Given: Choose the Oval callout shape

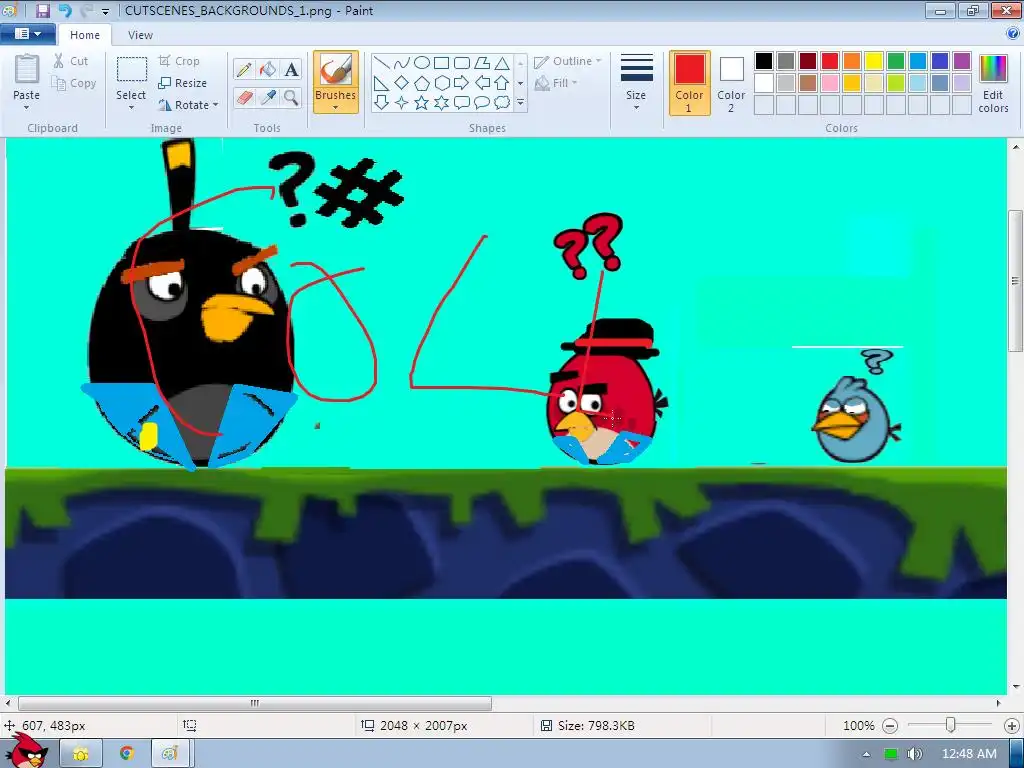Looking at the screenshot, I should tap(482, 103).
